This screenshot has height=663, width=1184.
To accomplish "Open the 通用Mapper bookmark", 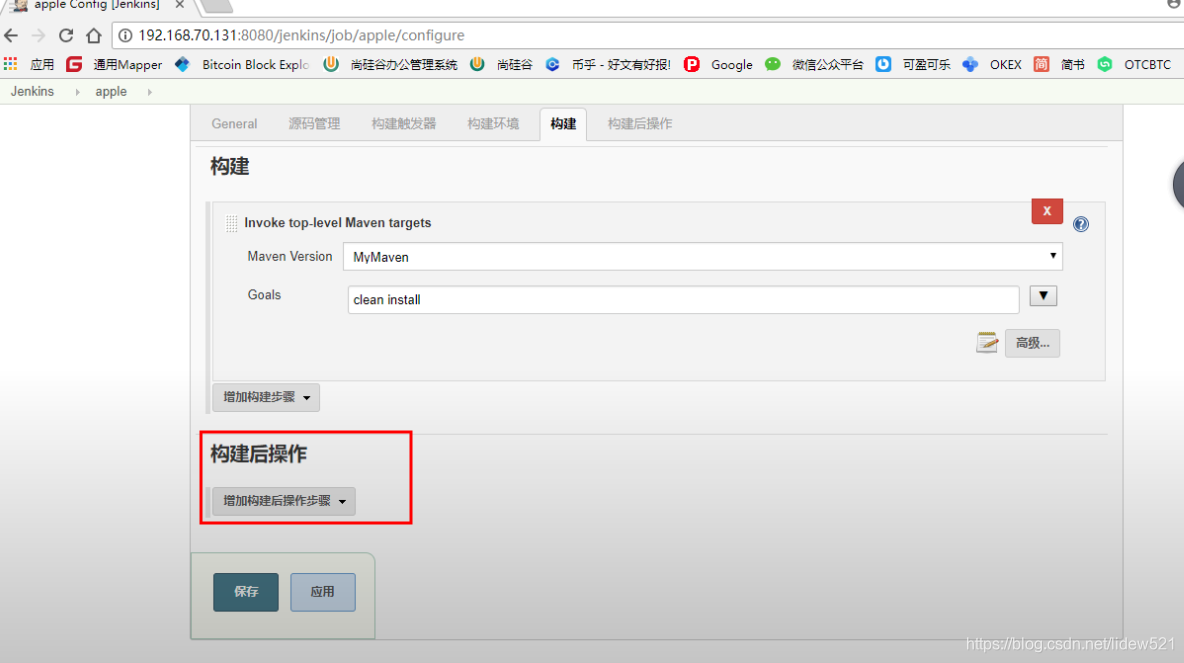I will 114,64.
